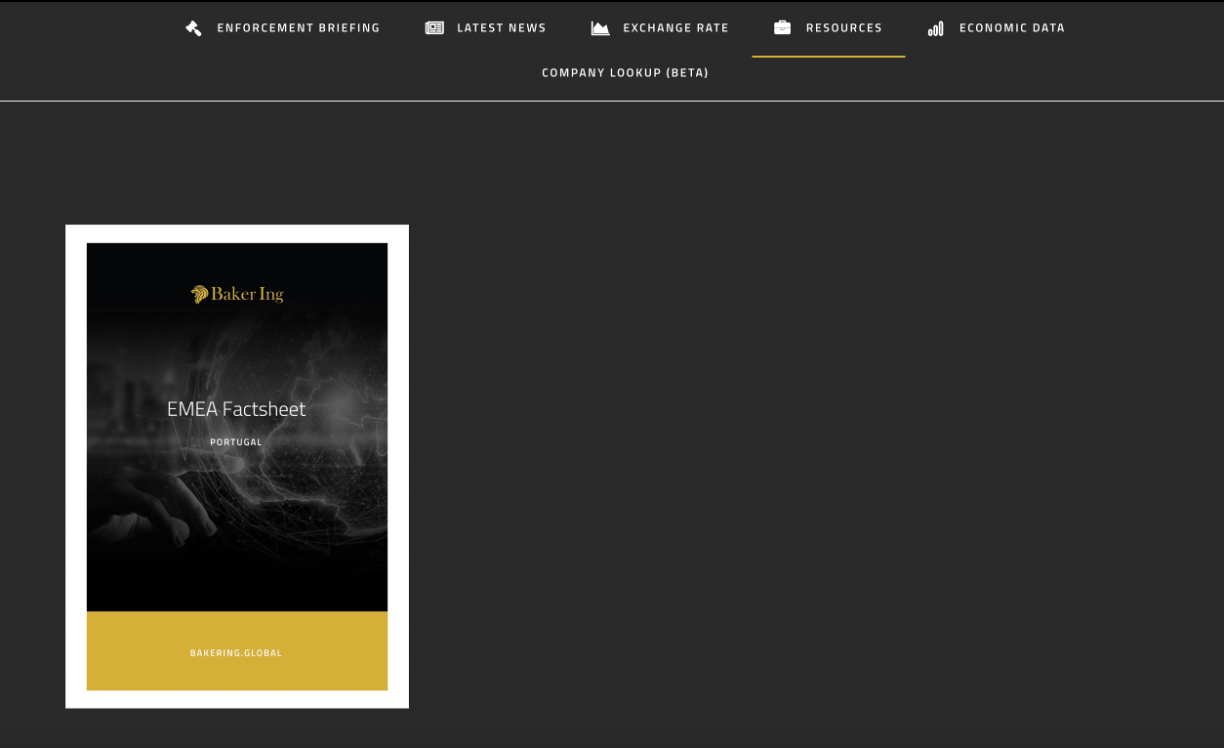Click the gold underline beneath Resources
The image size is (1224, 748).
[x=828, y=57]
